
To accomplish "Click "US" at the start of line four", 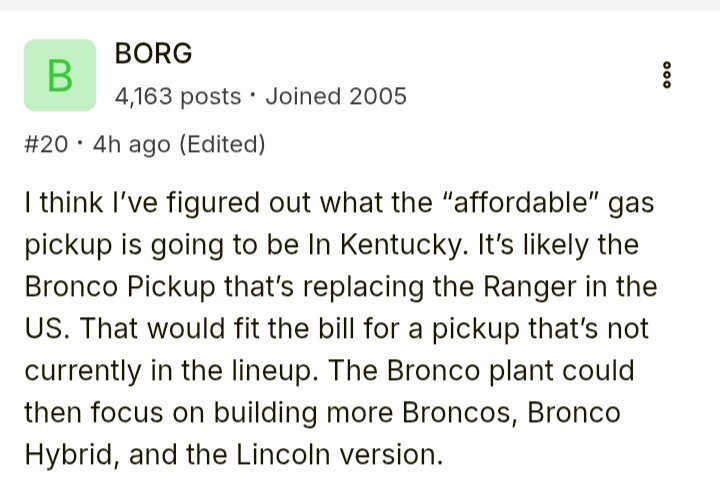I will (x=41, y=329).
